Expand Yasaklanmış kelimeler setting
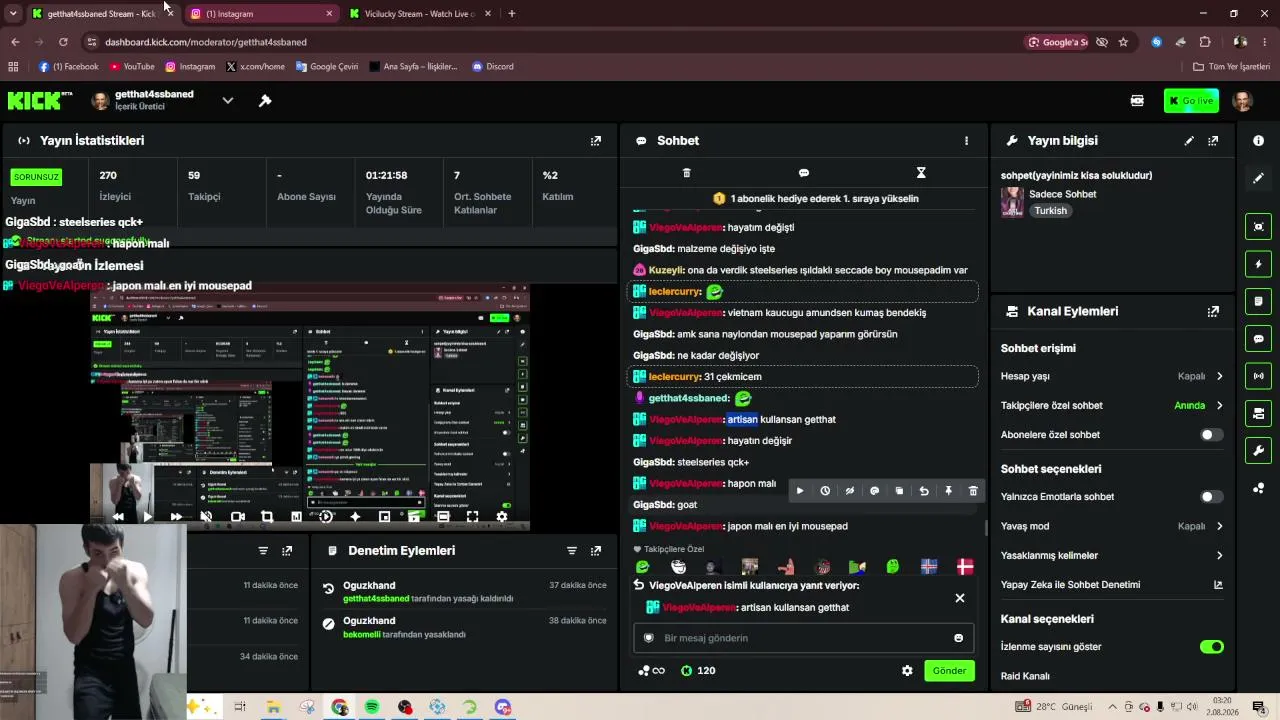Image resolution: width=1280 pixels, height=720 pixels. pos(1219,556)
